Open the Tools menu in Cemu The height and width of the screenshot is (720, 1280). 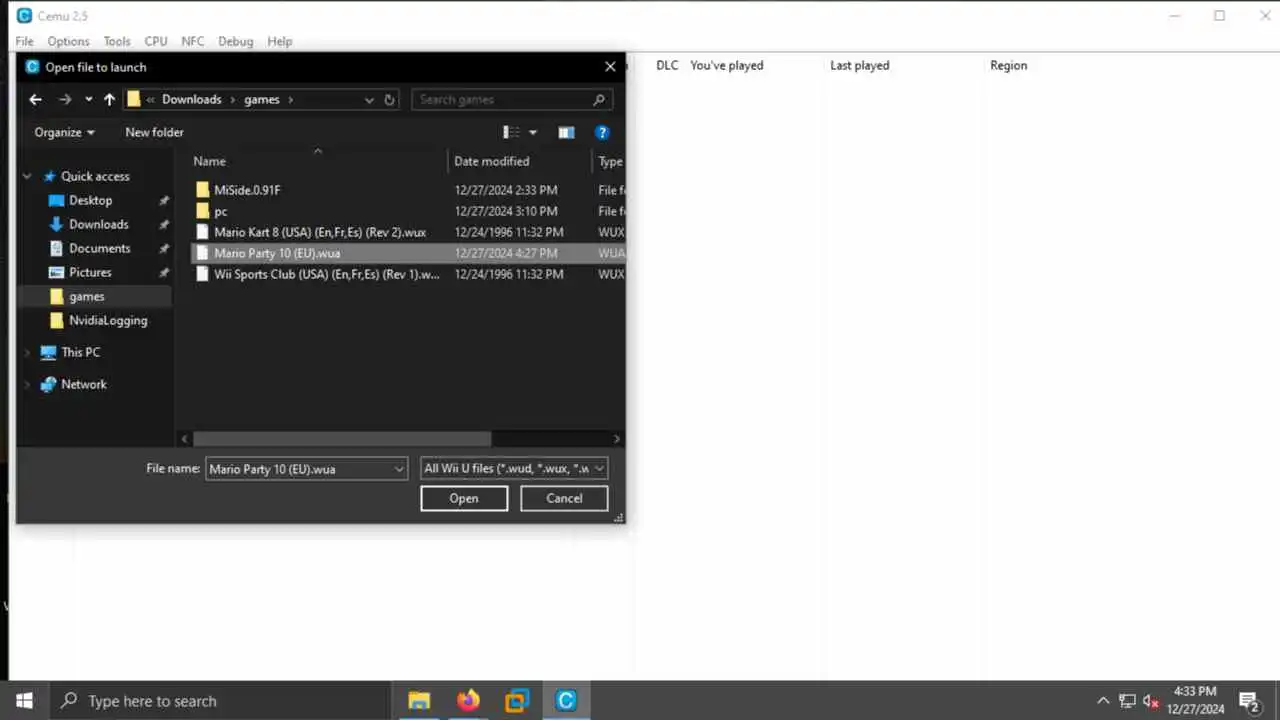point(117,41)
